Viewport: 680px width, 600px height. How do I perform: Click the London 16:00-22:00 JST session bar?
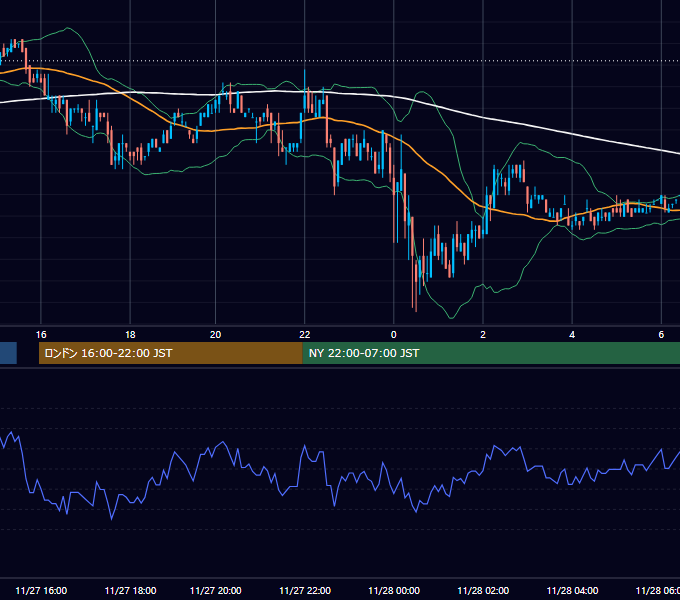[170, 353]
